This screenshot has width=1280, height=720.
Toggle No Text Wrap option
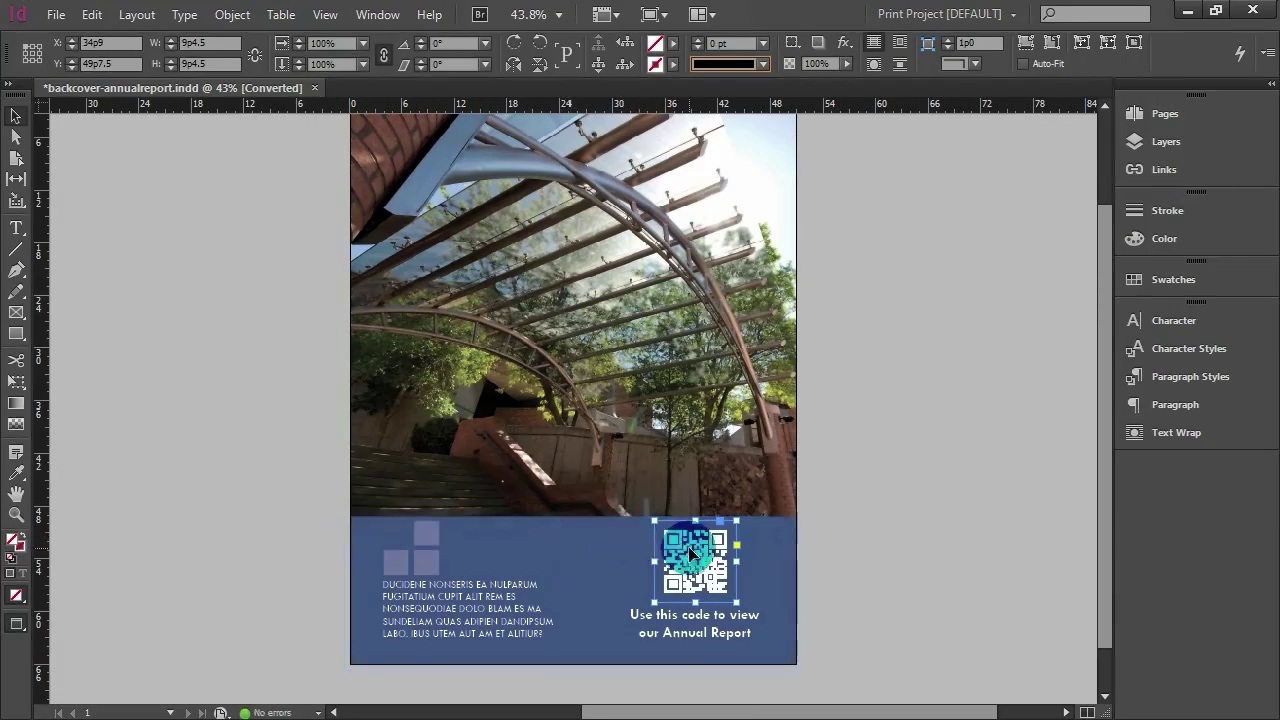(x=874, y=43)
